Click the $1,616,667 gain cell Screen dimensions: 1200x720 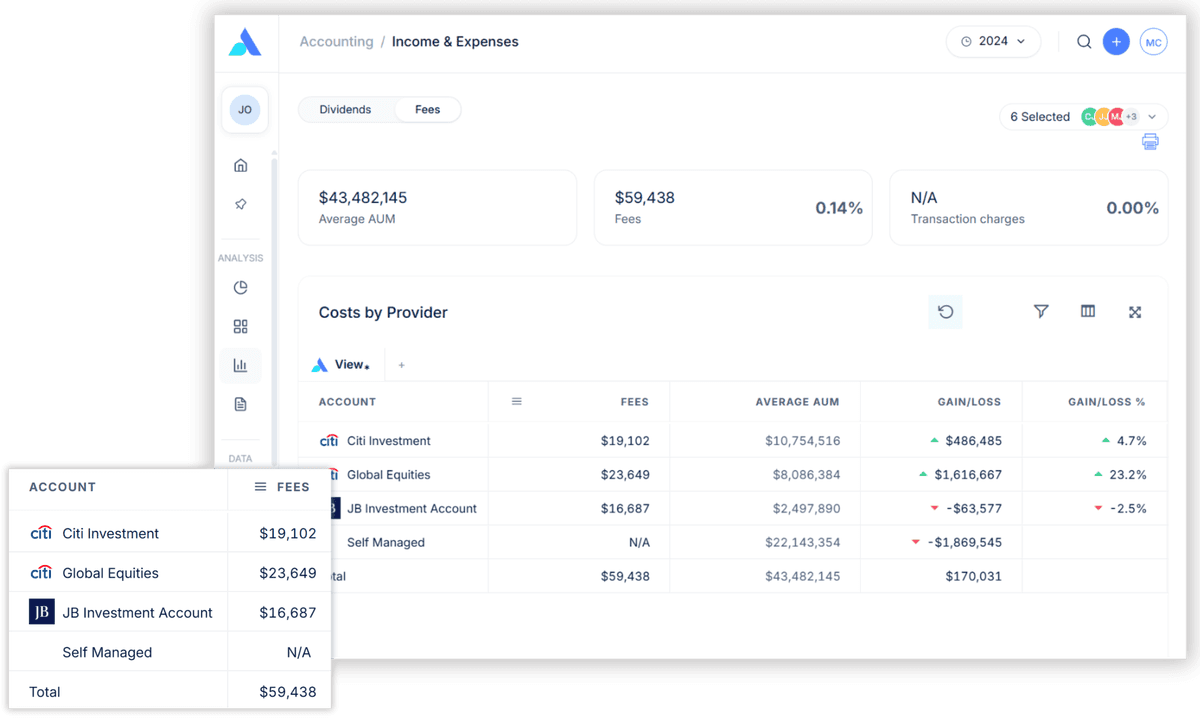[x=968, y=475]
